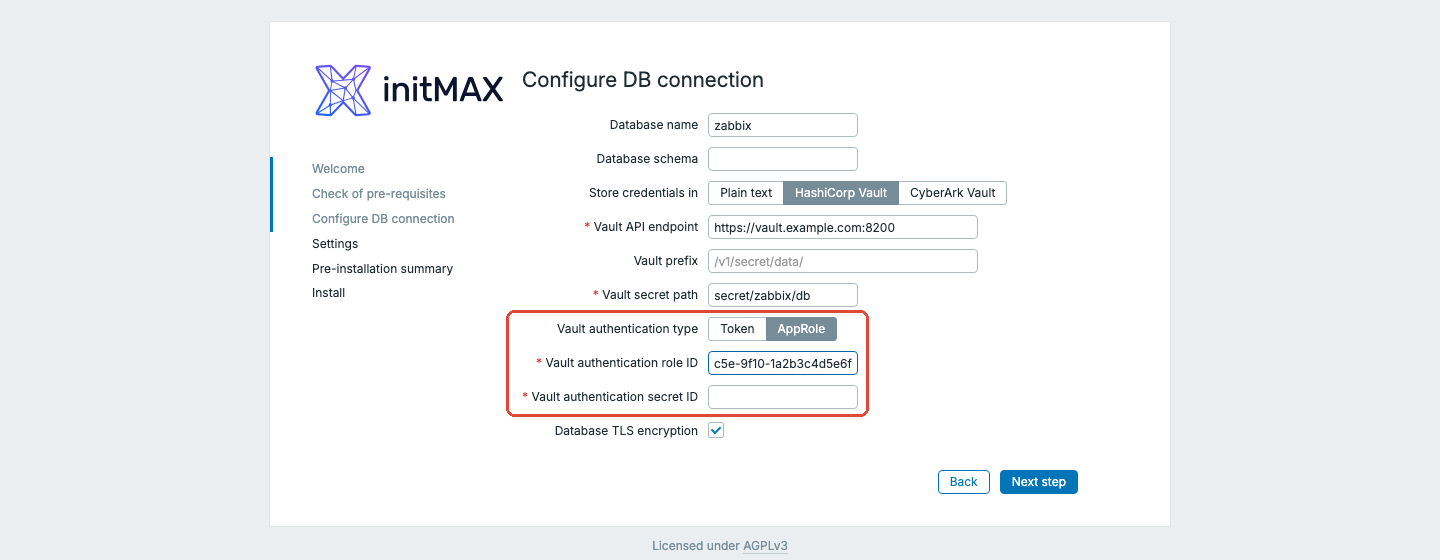Click the Licensed under footer text
Screen dimensions: 1440x560
click(696, 546)
